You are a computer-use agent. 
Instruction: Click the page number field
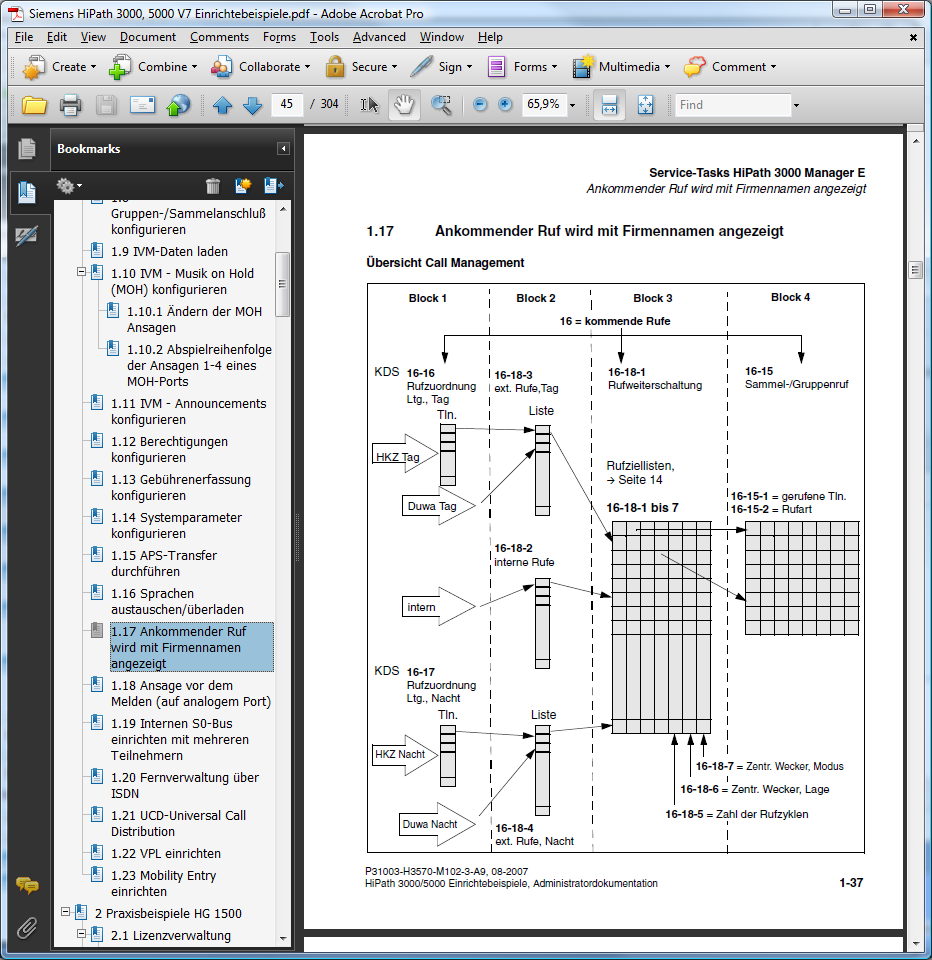click(287, 105)
